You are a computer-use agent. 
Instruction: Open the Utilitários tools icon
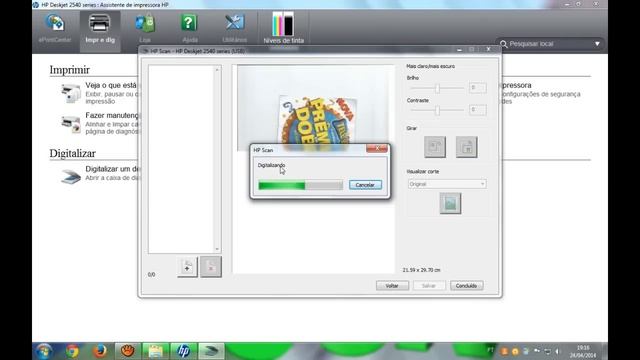pos(234,28)
